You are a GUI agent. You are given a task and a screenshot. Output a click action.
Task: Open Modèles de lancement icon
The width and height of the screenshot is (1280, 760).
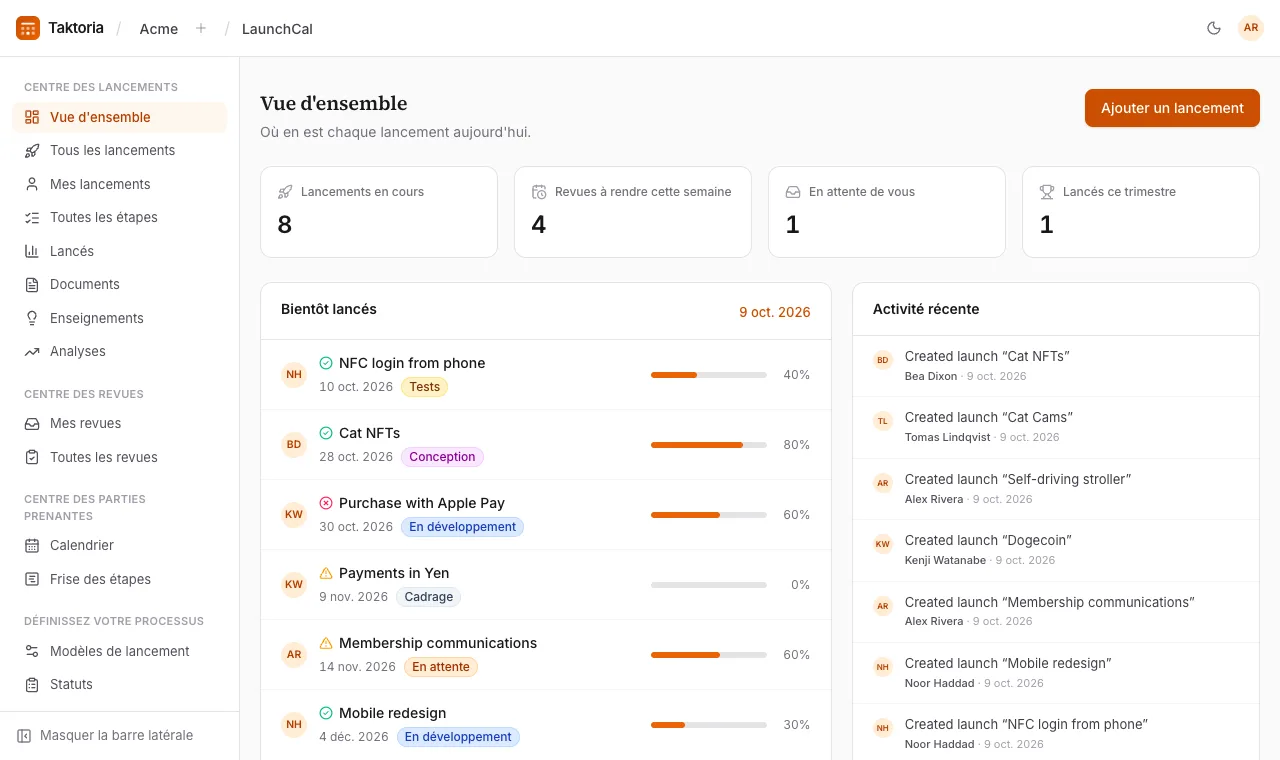[x=32, y=651]
